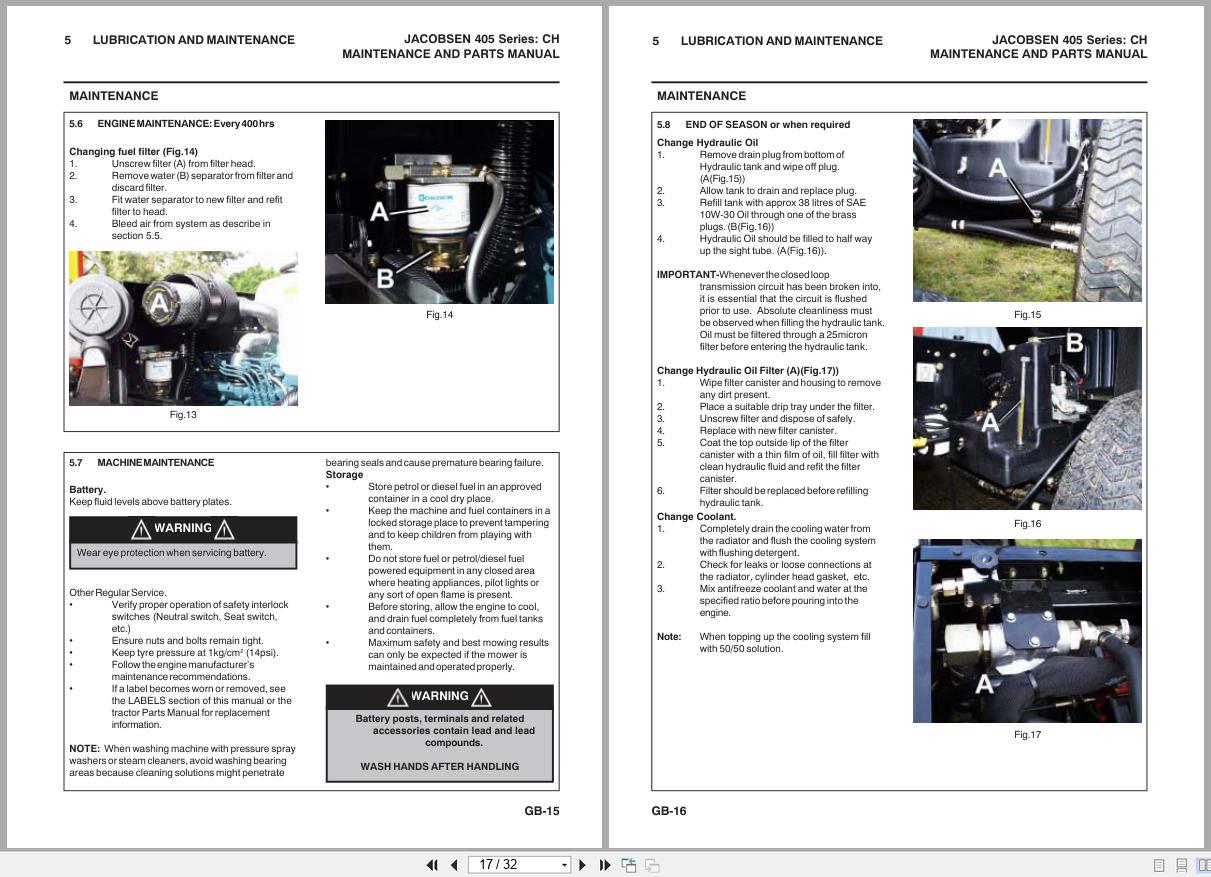The height and width of the screenshot is (877, 1211).
Task: Click the greyed-out next-view icon
Action: (652, 865)
